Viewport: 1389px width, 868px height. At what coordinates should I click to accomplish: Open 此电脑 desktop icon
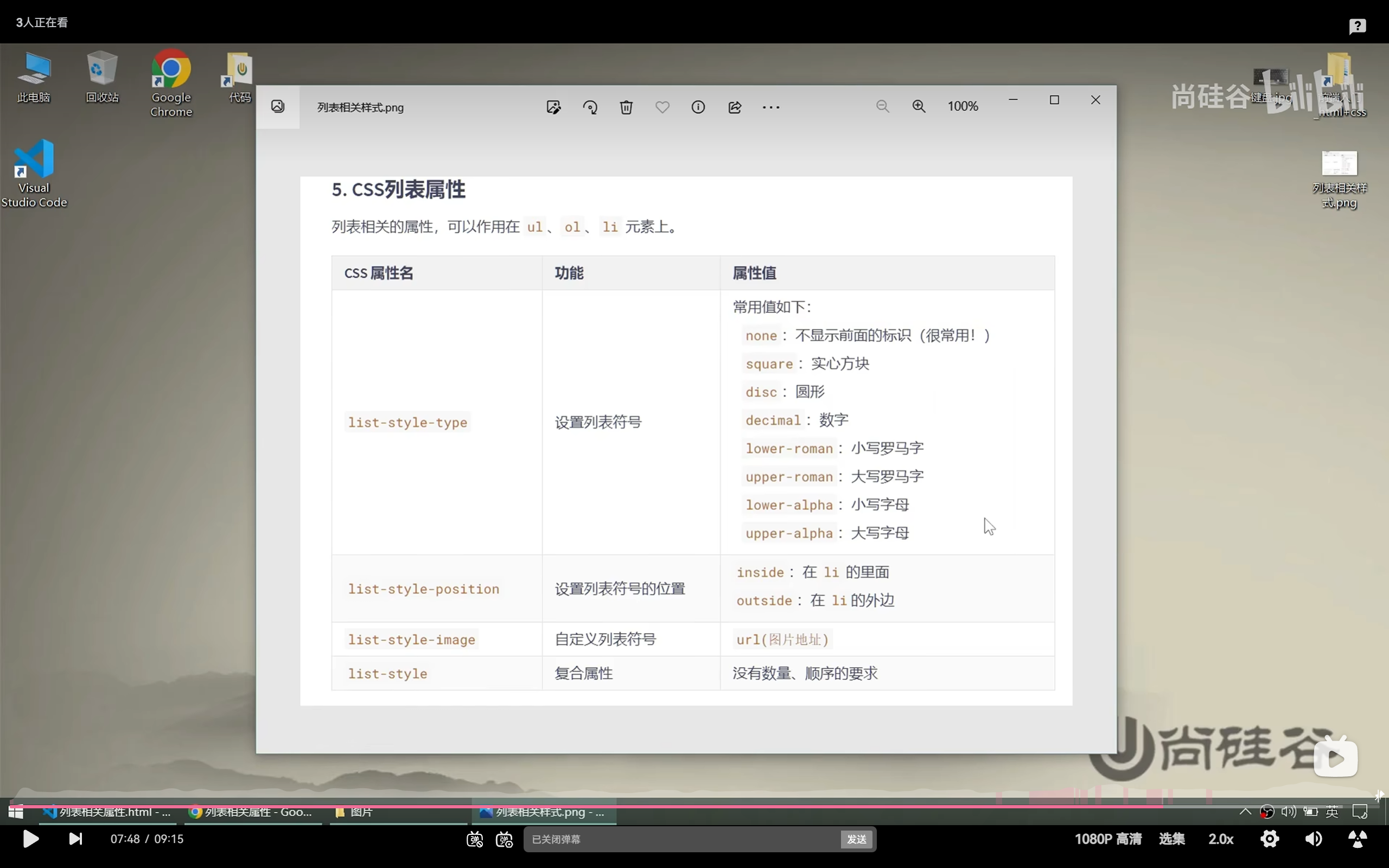pos(34,78)
